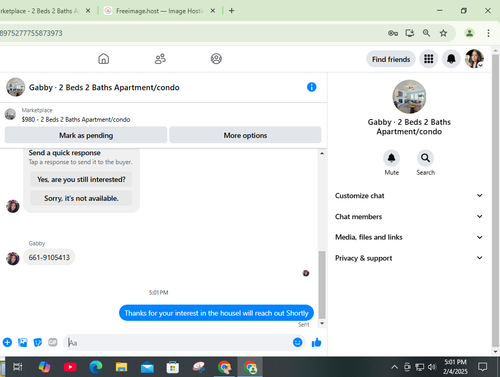500x377 pixels.
Task: Send a thumbs up like
Action: [x=316, y=342]
